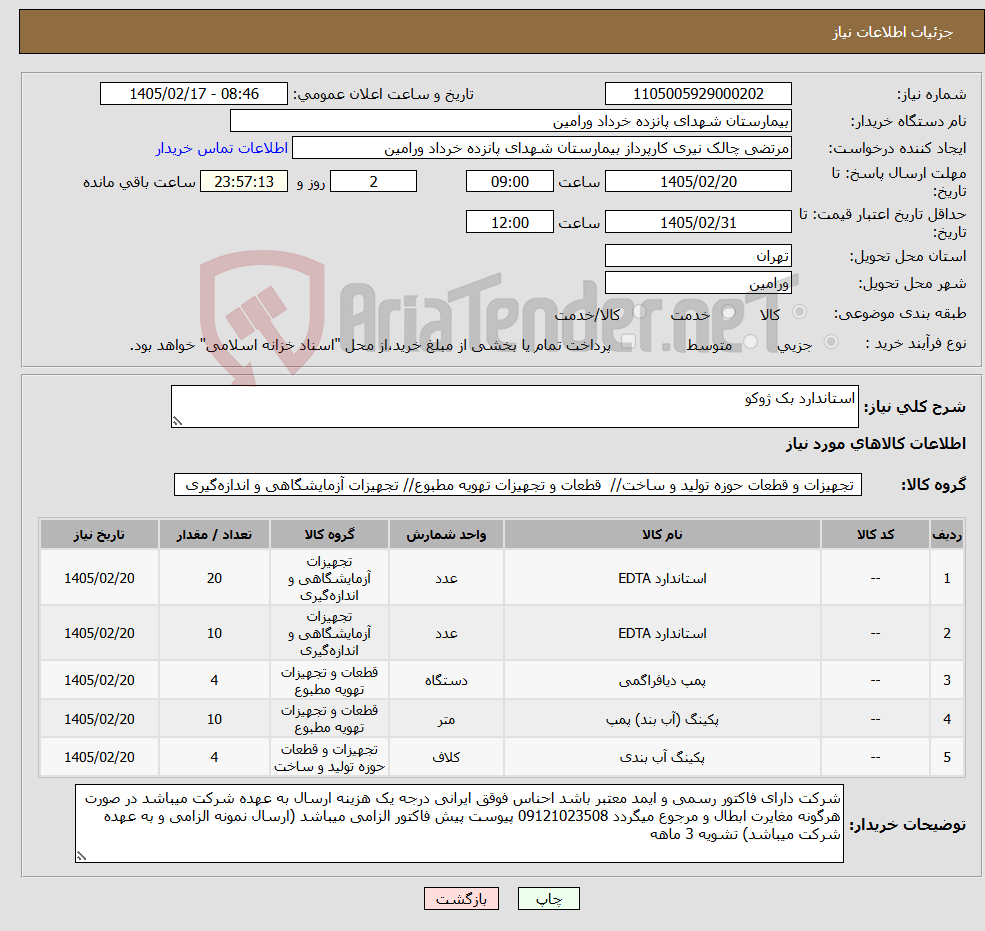The width and height of the screenshot is (985, 931).
Task: Click the delivery city field ورامین
Action: click(x=698, y=283)
